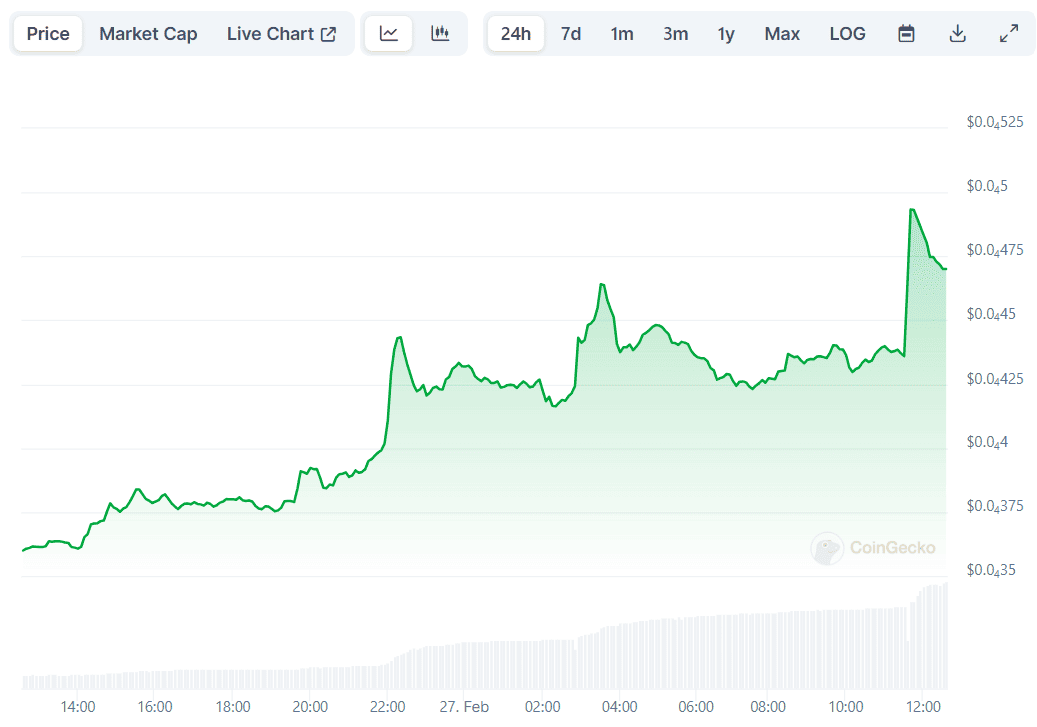Viewport: 1037px width, 727px height.
Task: Choose the 1y time range
Action: click(726, 34)
